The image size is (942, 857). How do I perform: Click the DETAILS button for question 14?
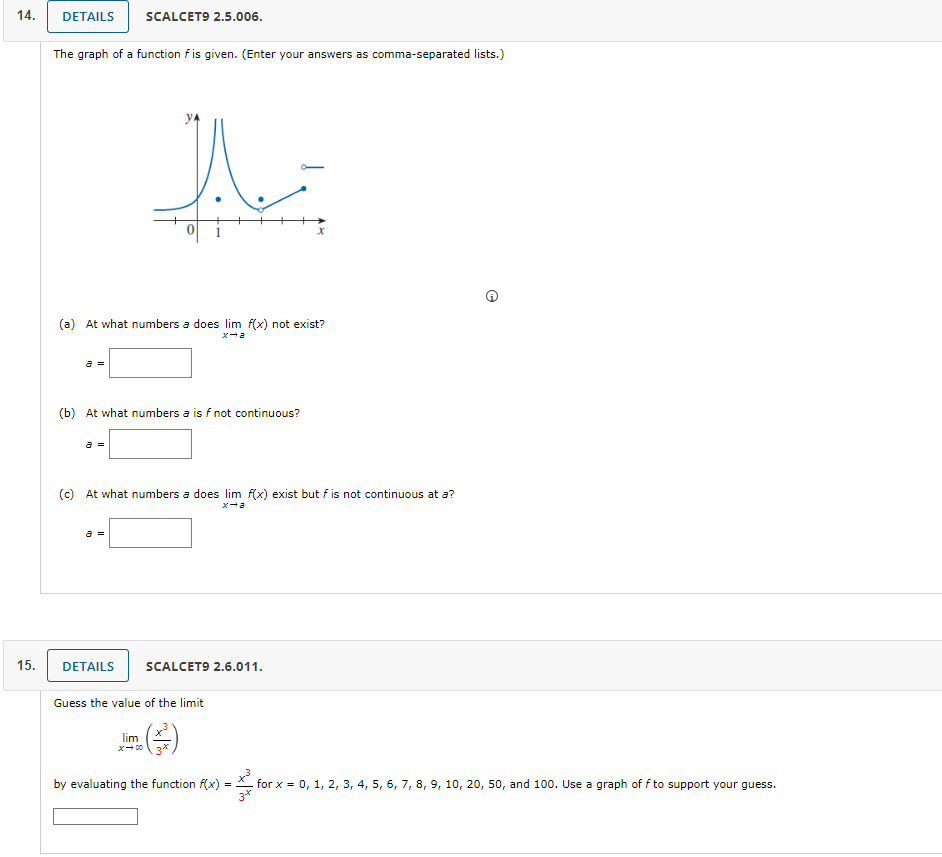tap(87, 16)
